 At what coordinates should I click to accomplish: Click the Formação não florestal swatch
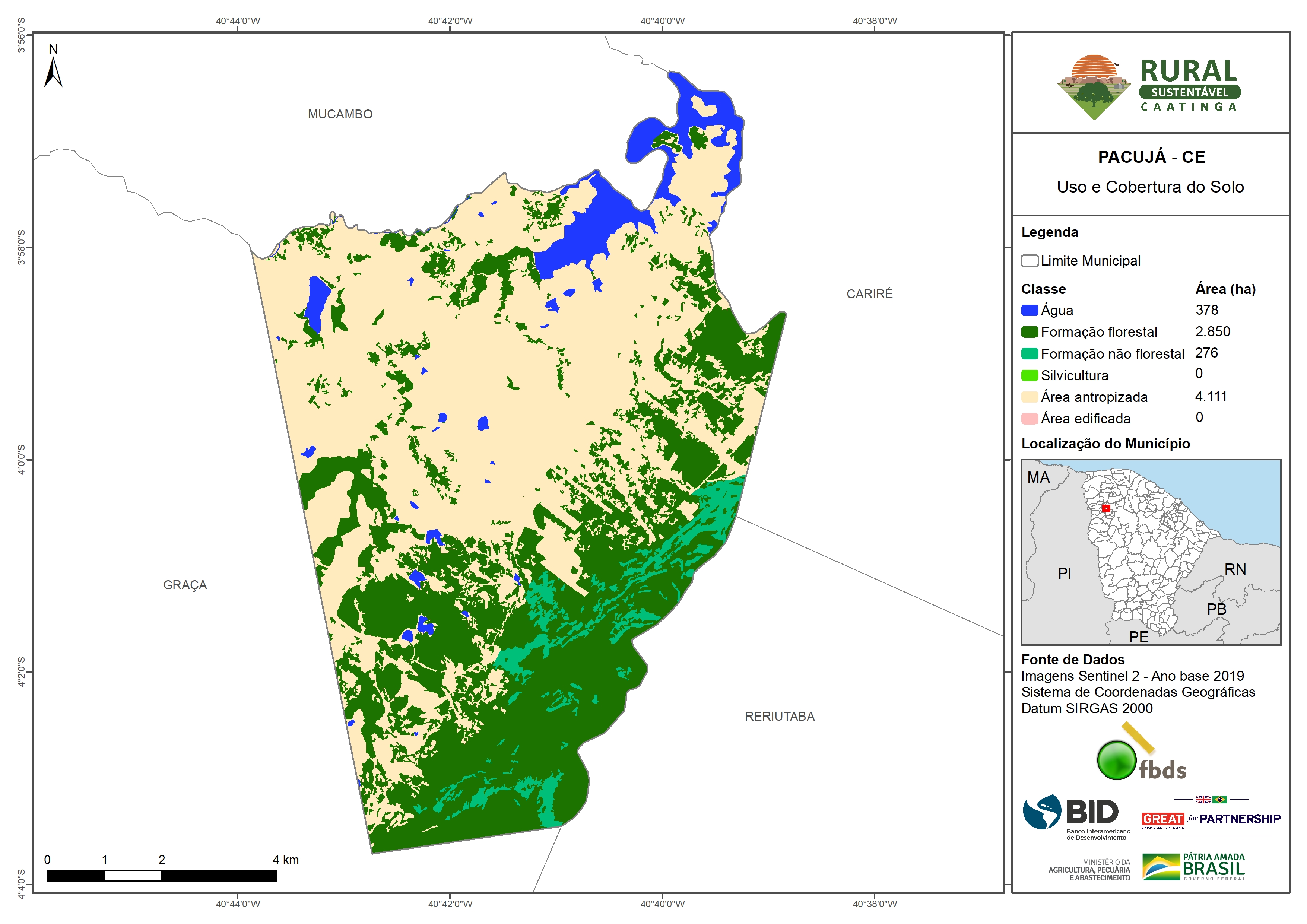coord(1029,353)
